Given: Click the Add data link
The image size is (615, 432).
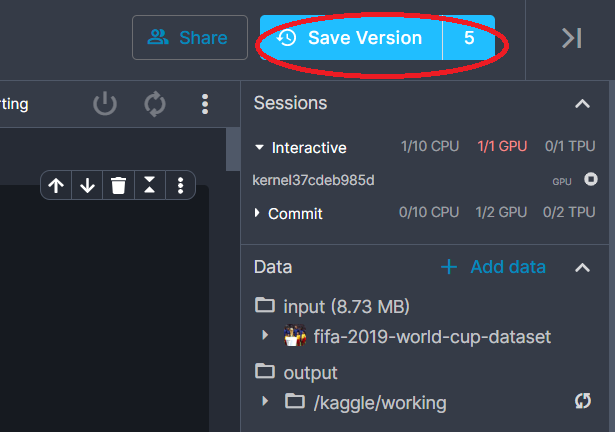Looking at the screenshot, I should coord(493,267).
